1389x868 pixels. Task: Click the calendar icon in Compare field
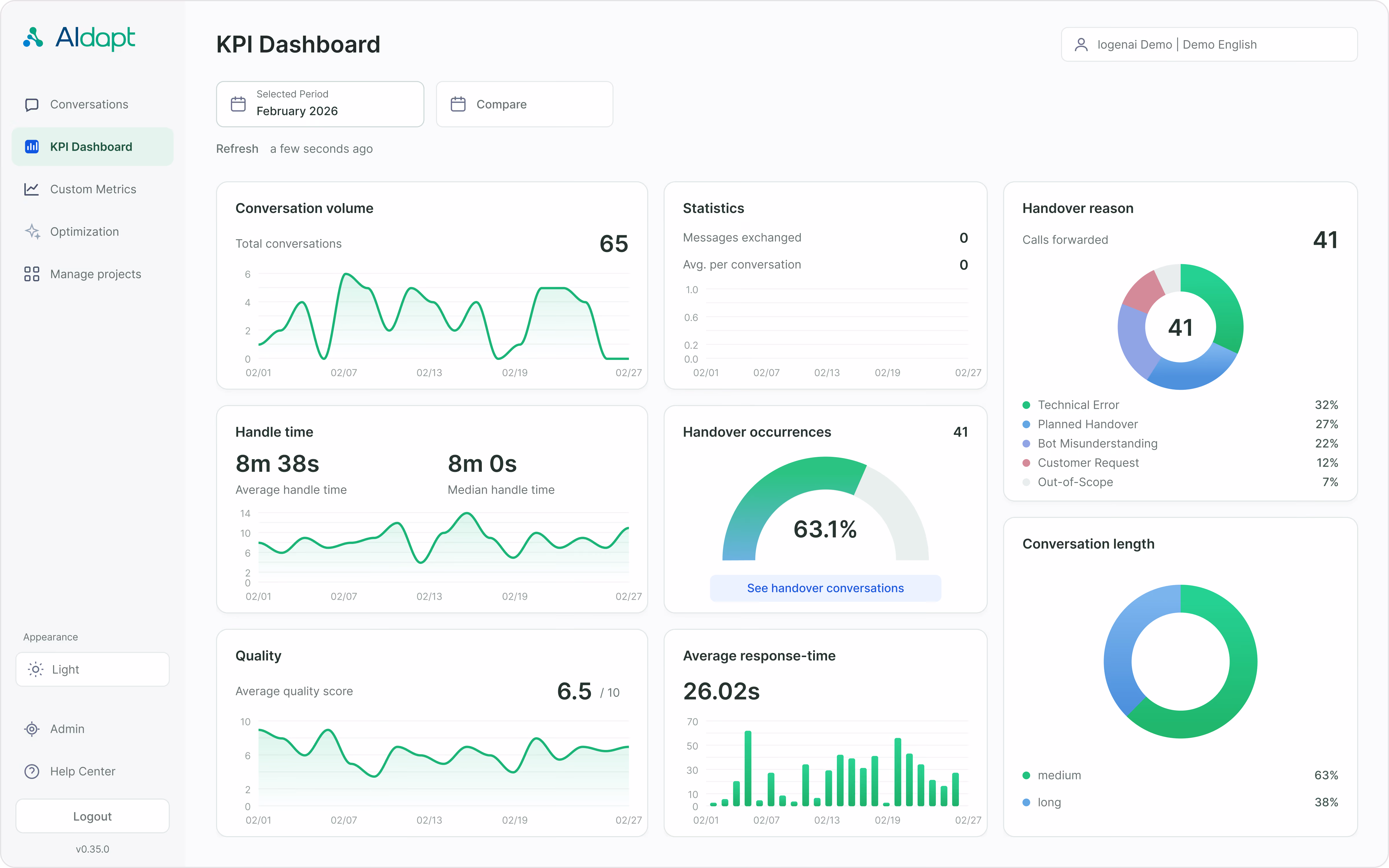point(458,104)
